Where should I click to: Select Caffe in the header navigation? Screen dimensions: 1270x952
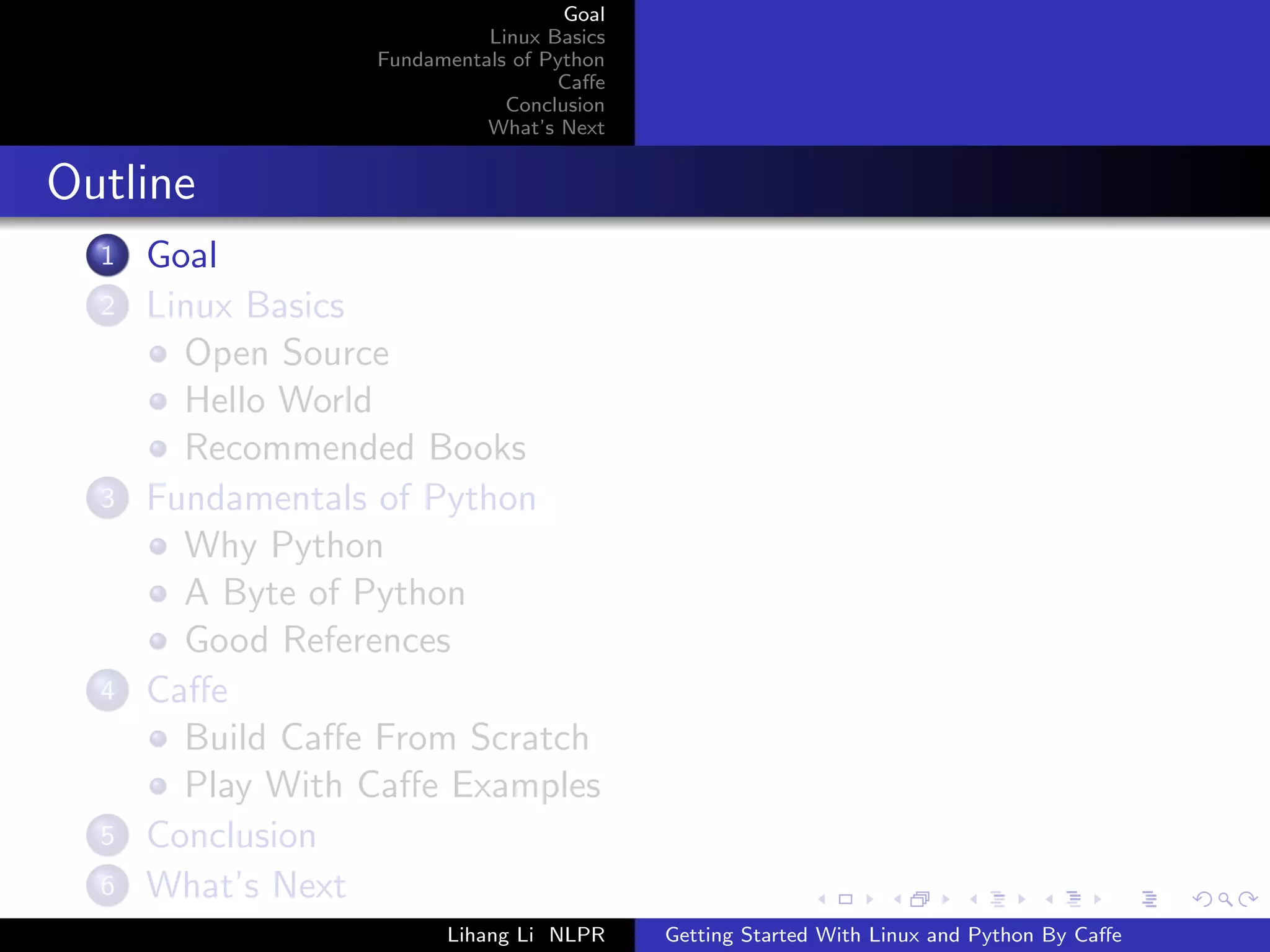tap(581, 82)
